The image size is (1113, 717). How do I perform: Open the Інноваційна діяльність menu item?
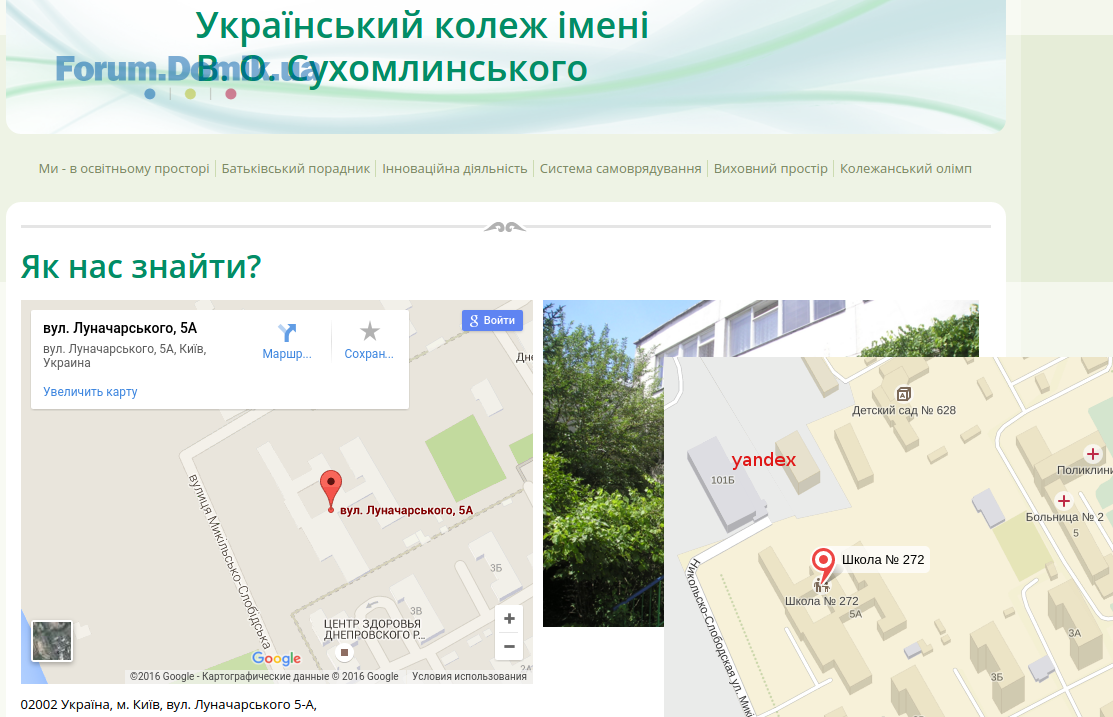(x=455, y=169)
